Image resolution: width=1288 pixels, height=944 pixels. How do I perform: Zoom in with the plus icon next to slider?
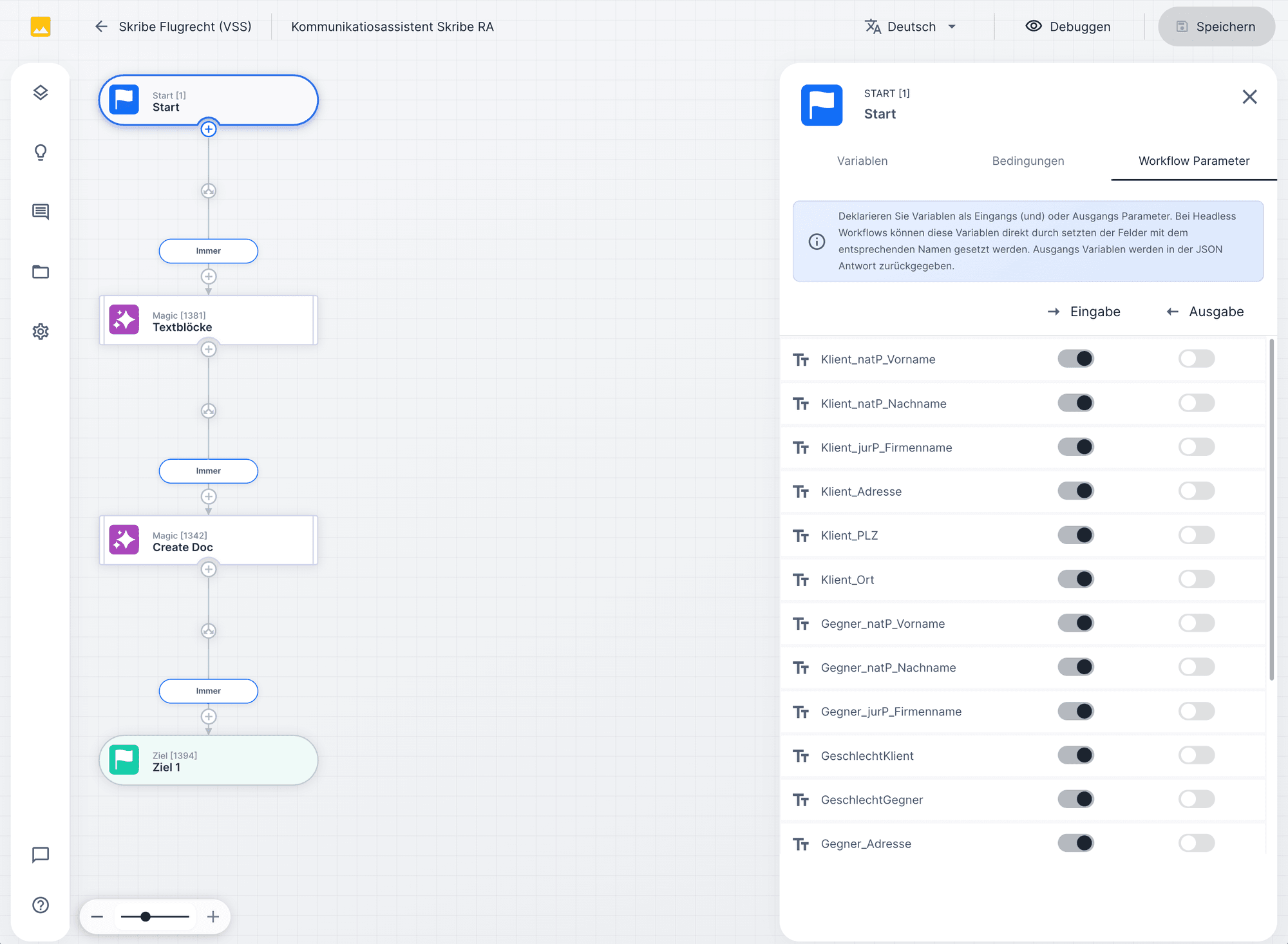[213, 916]
